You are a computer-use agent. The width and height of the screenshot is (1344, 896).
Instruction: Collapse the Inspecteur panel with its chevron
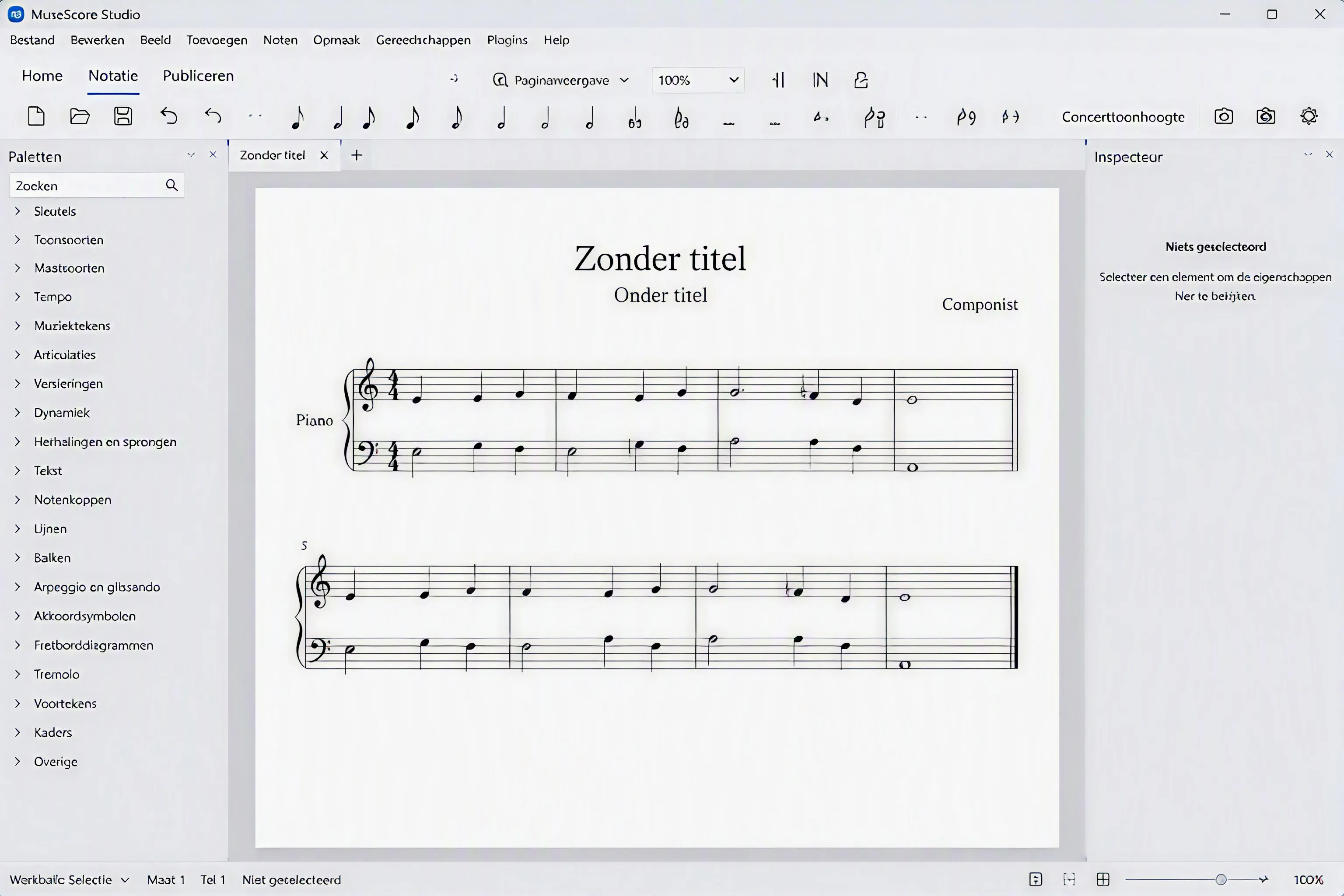click(1308, 155)
